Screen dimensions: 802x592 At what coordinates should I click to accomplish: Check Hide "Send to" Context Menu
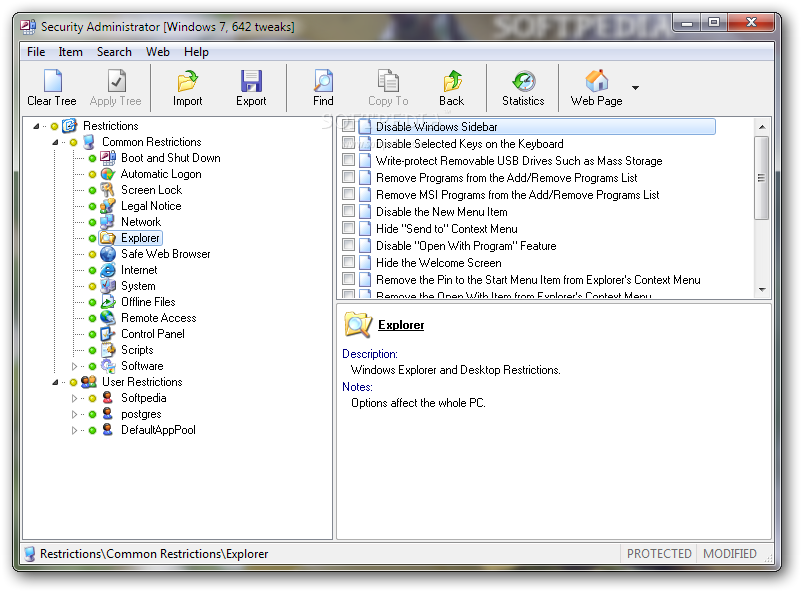[x=348, y=227]
